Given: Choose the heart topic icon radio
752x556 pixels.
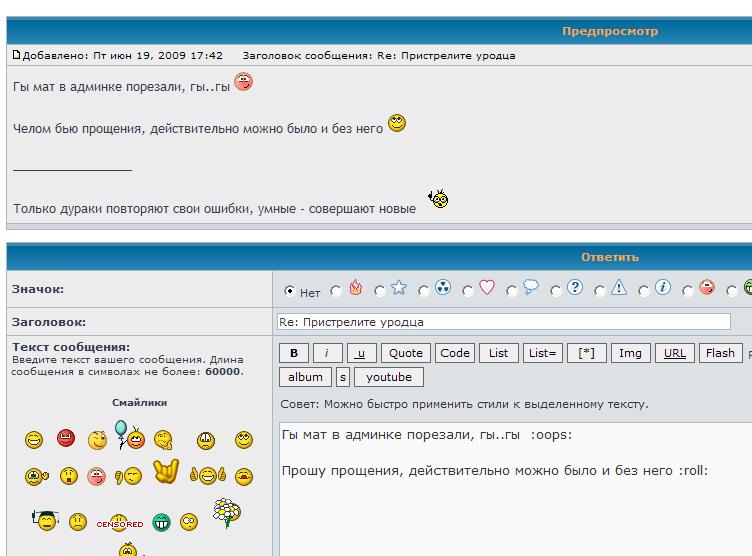Looking at the screenshot, I should 467,291.
